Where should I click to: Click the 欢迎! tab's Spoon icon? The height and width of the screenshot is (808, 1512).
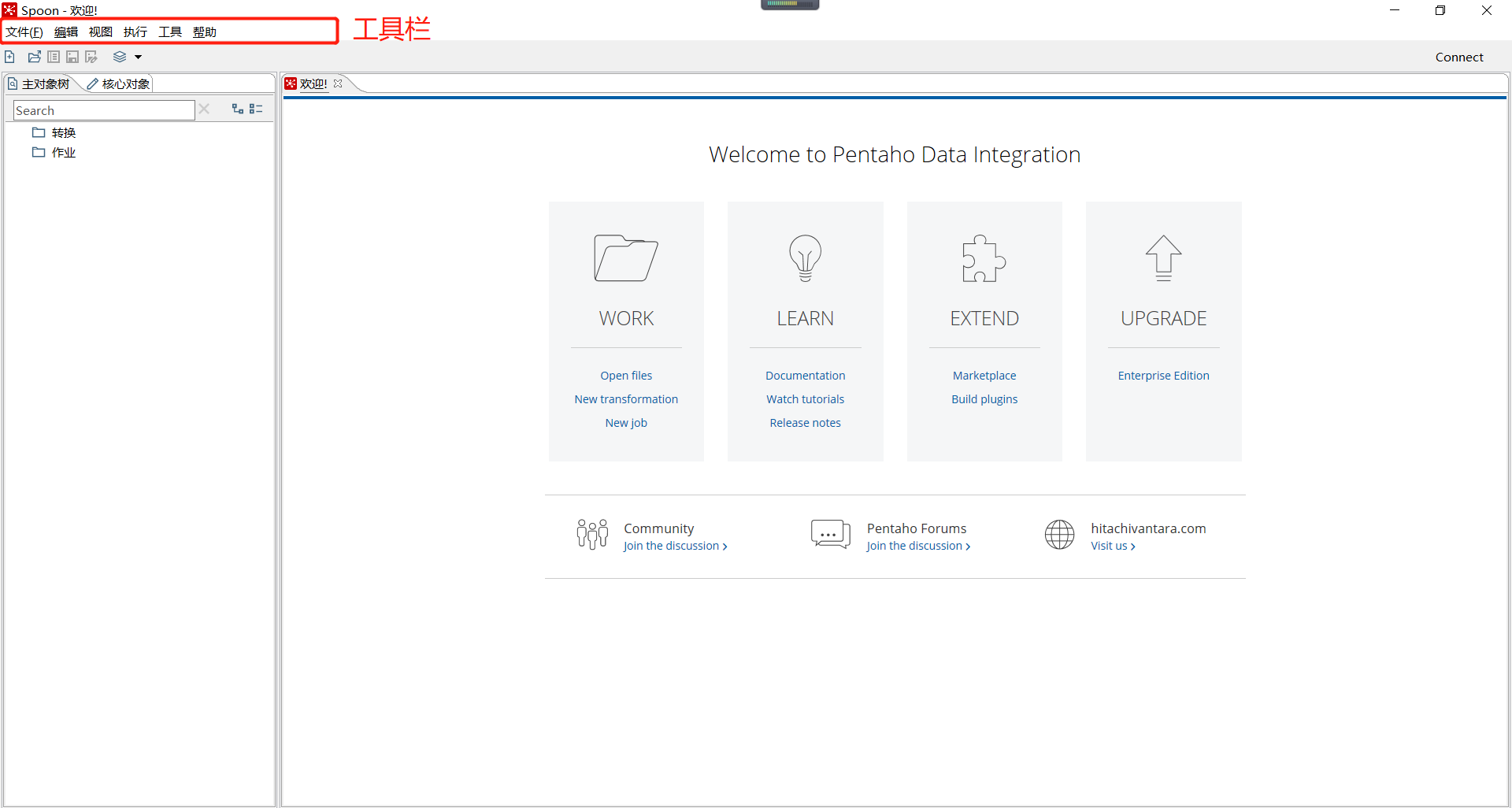pyautogui.click(x=291, y=83)
